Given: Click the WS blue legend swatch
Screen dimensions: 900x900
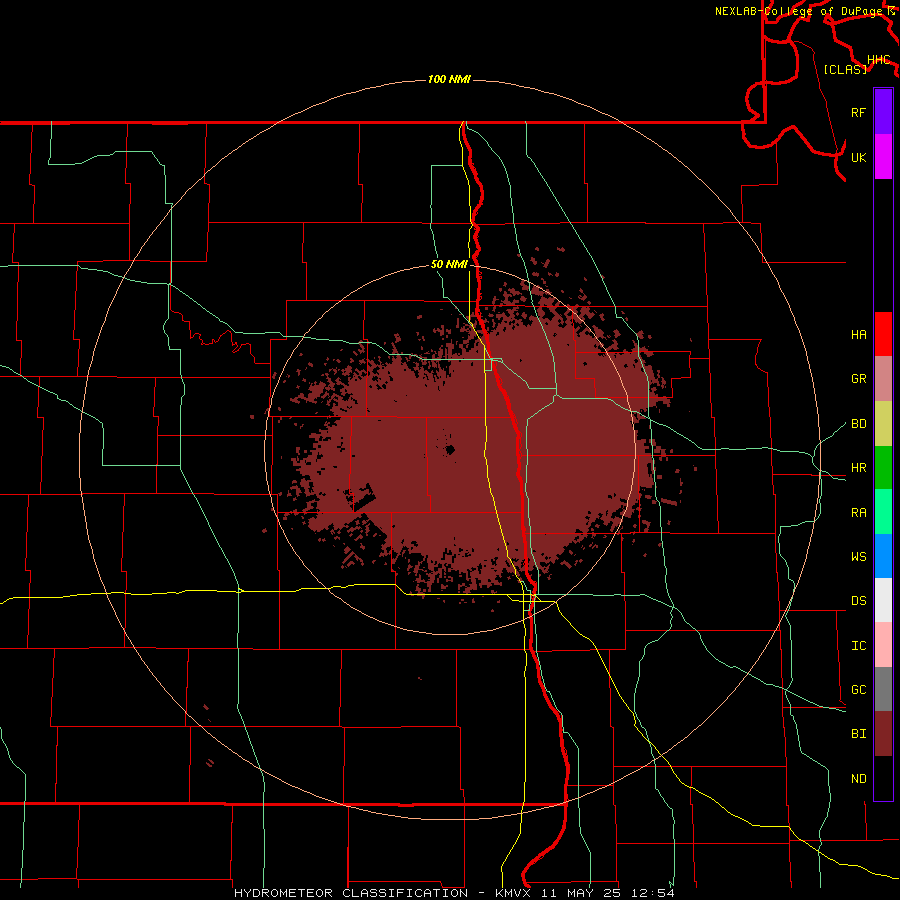Looking at the screenshot, I should (883, 556).
